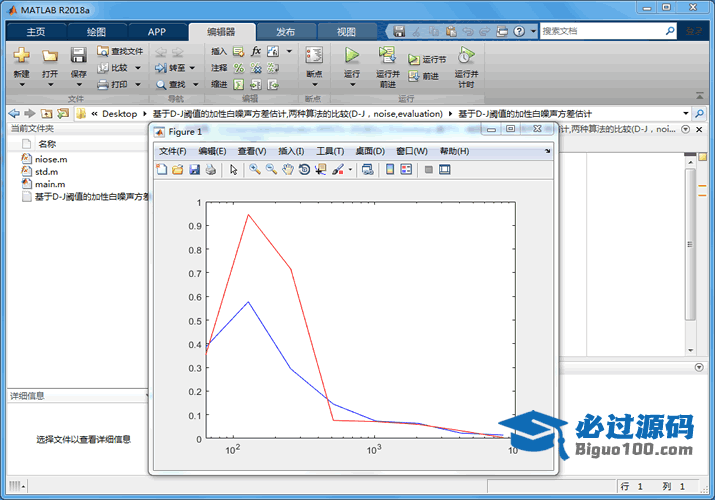Screen dimensions: 715x500
Task: Select the Edit Plot arrow tool
Action: pos(233,170)
